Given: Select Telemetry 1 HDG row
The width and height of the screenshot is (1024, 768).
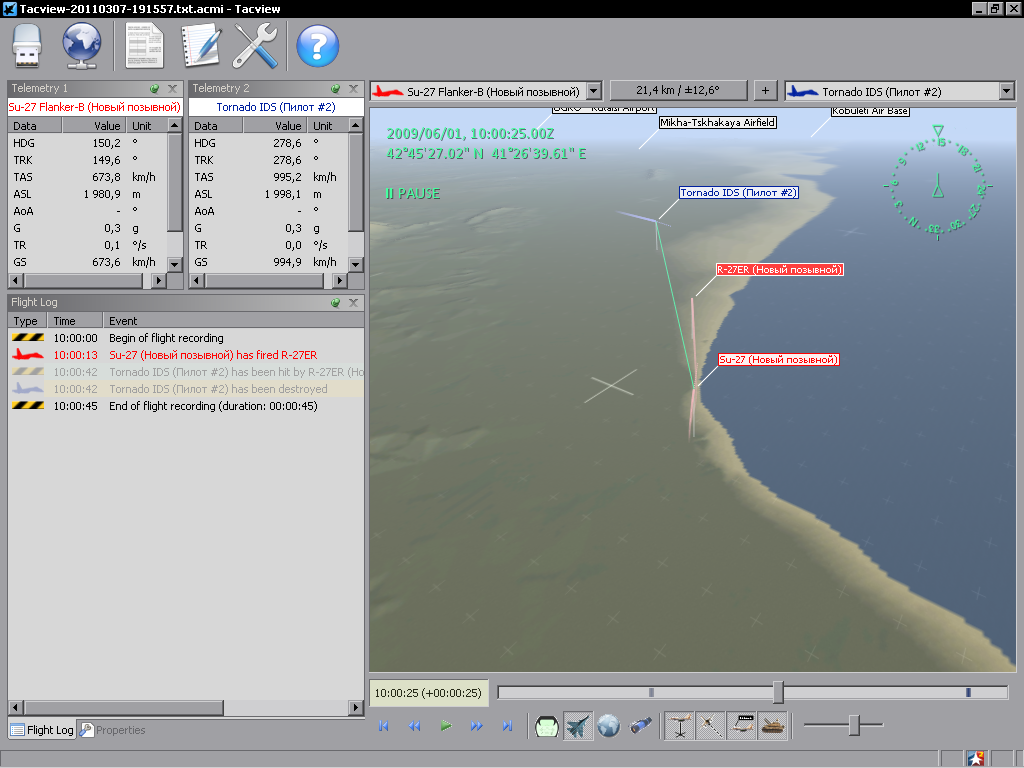Looking at the screenshot, I should (x=88, y=142).
